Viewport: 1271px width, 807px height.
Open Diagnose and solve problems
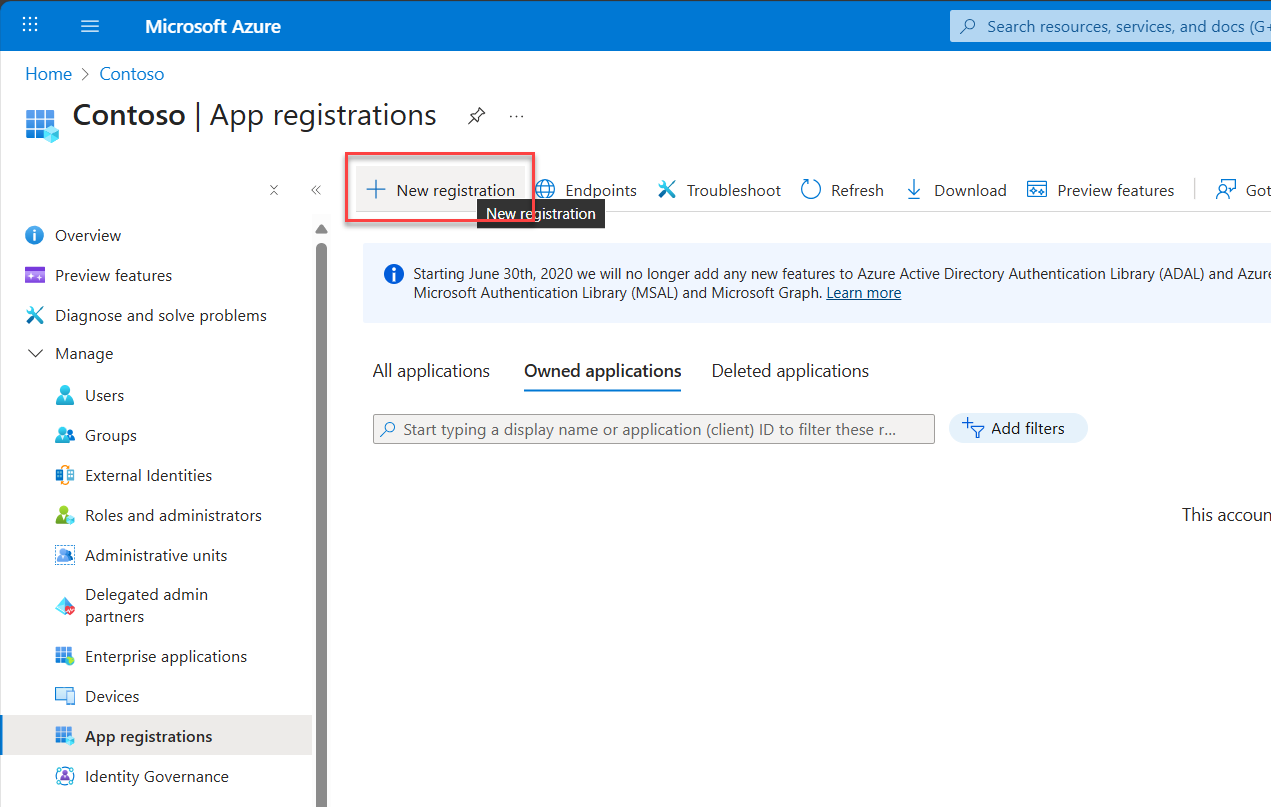click(x=156, y=316)
